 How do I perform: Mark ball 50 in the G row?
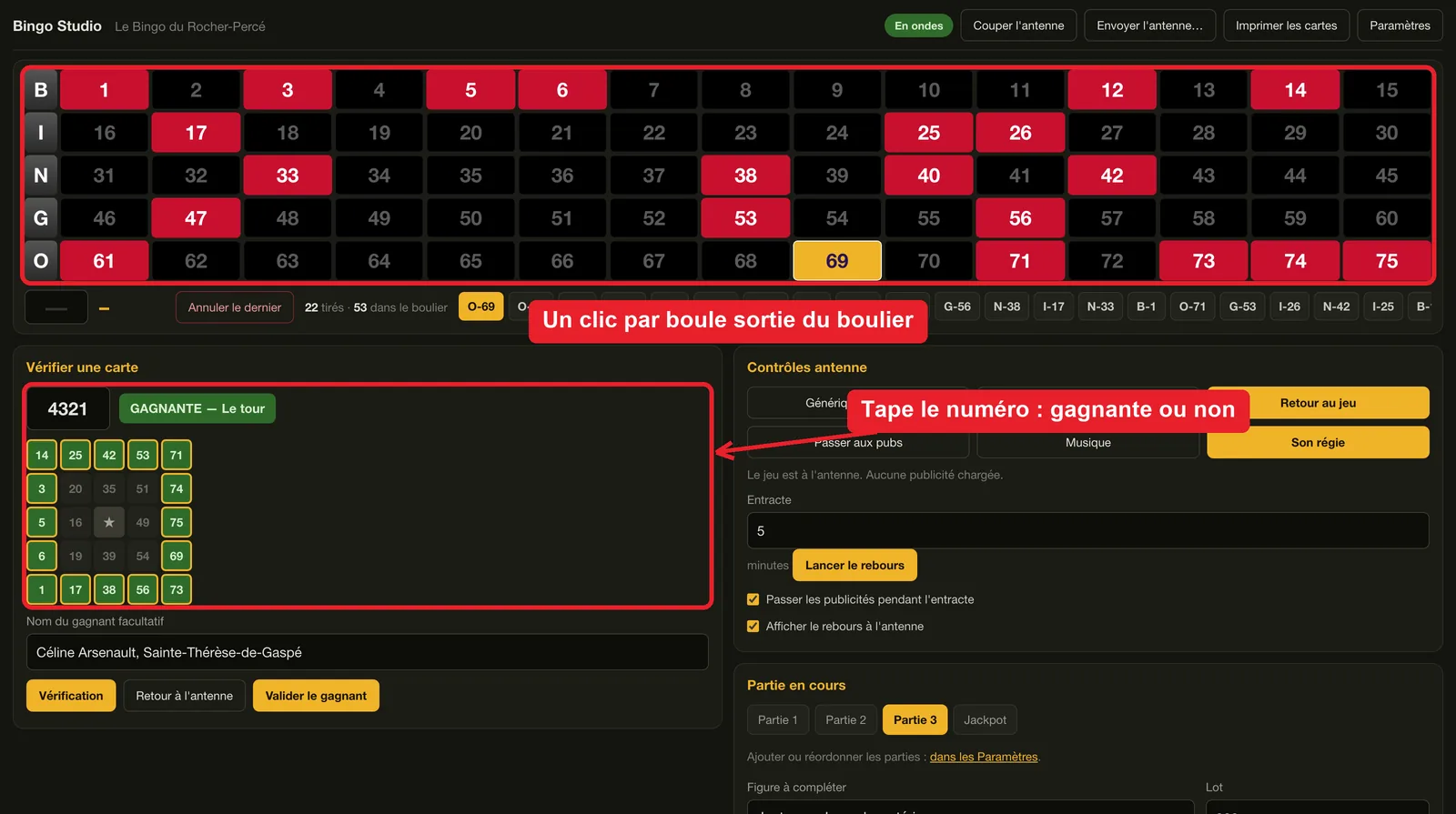(470, 218)
